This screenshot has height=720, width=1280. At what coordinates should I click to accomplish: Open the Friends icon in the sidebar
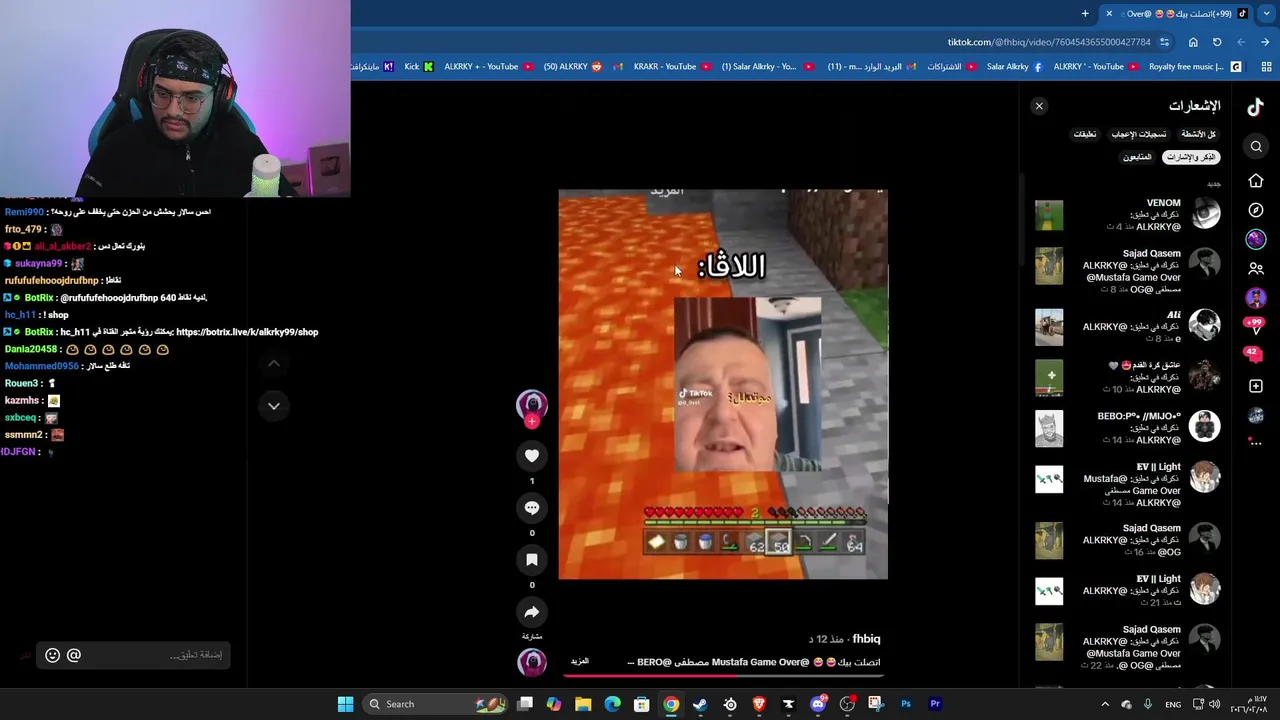(1256, 269)
